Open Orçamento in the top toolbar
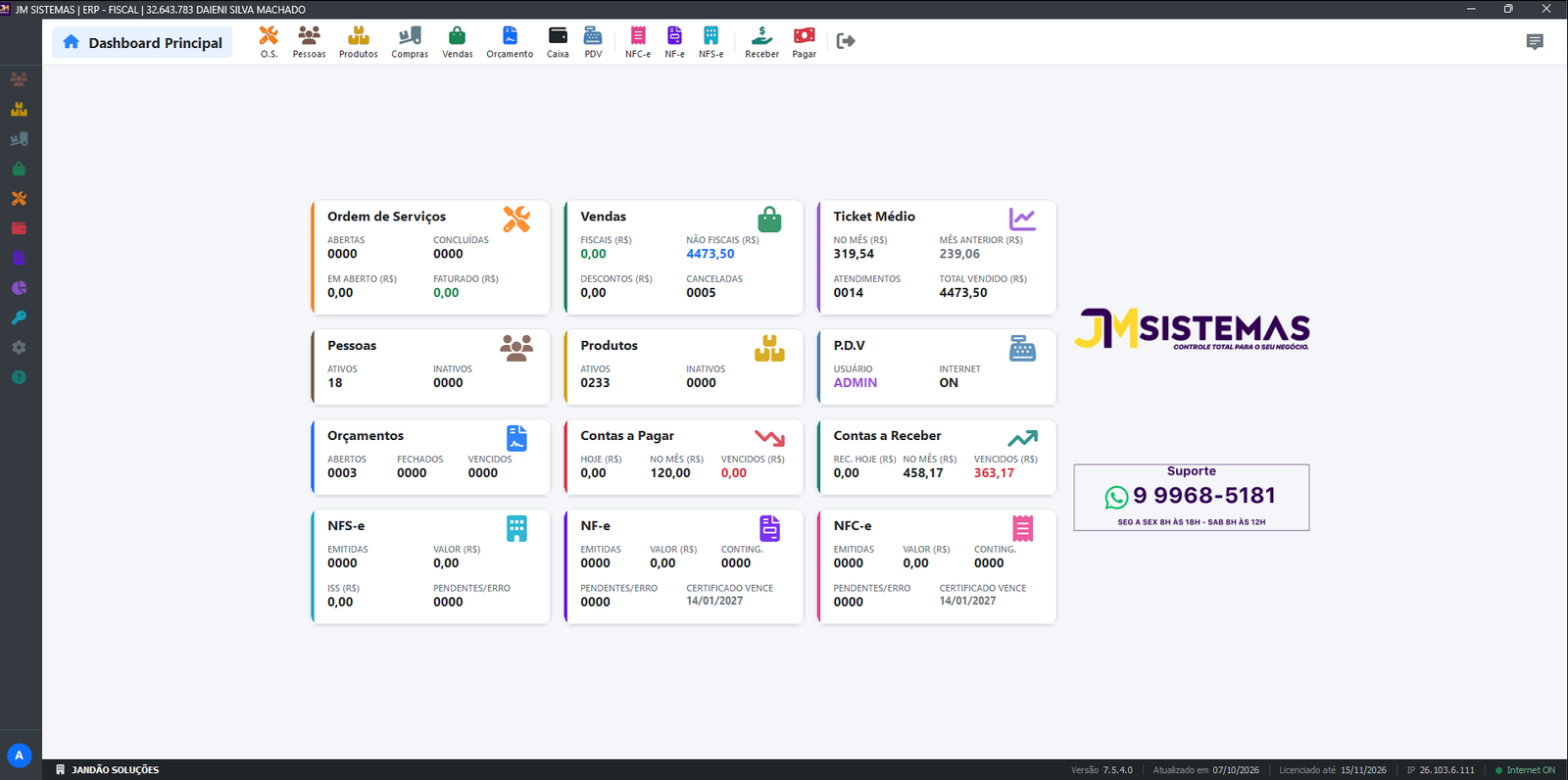This screenshot has width=1568, height=780. pyautogui.click(x=510, y=41)
